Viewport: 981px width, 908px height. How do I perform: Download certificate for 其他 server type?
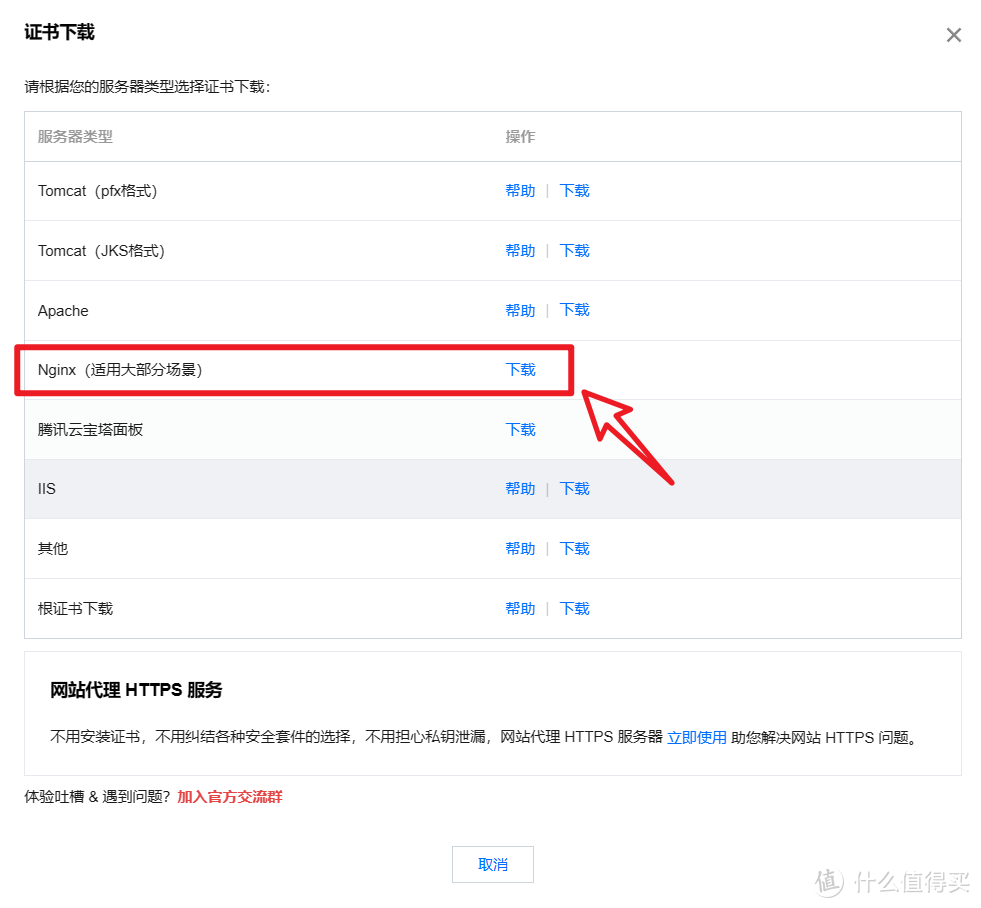574,549
